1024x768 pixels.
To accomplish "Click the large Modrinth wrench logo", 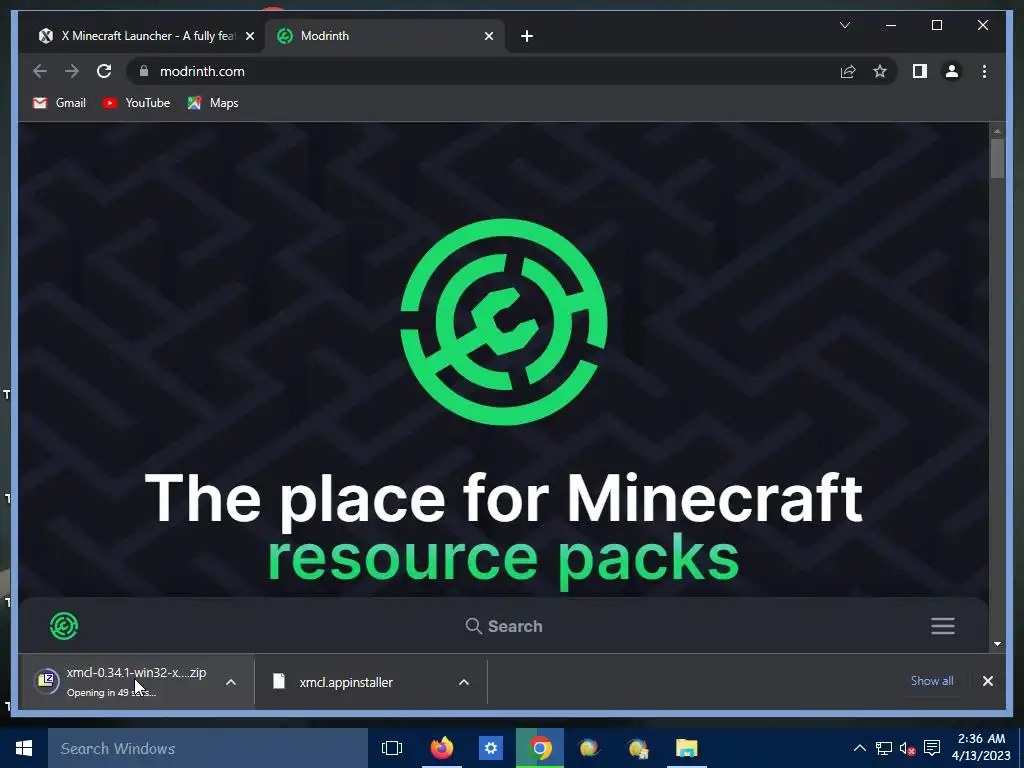I will [x=504, y=321].
